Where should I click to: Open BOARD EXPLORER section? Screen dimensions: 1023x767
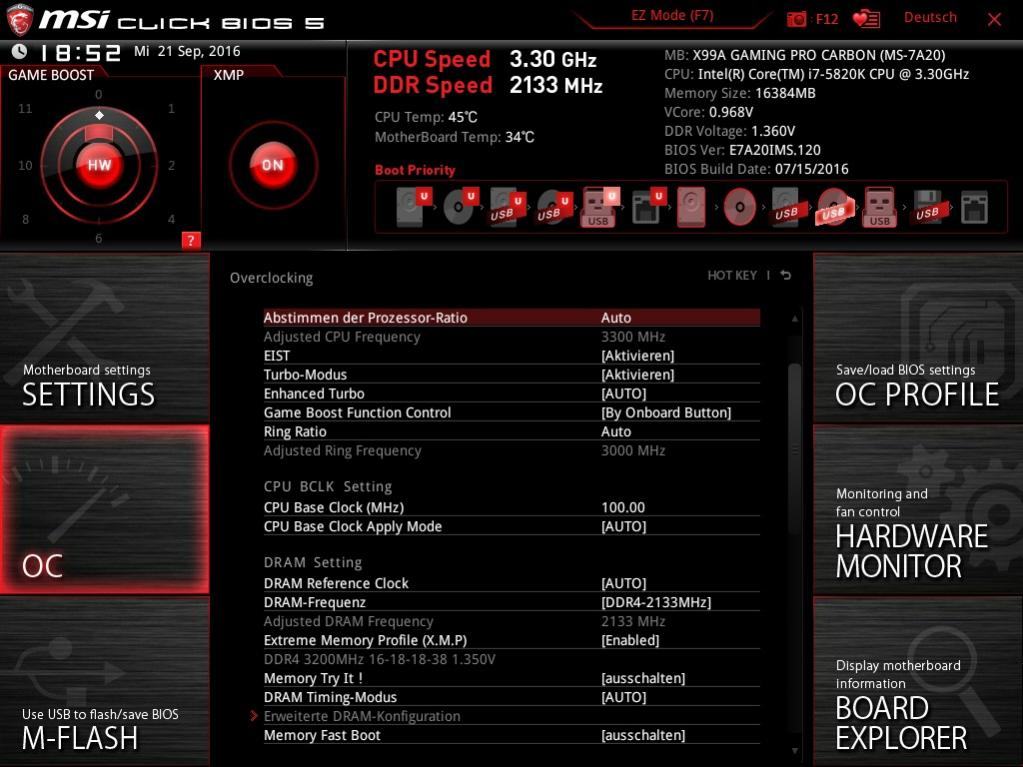pos(918,682)
